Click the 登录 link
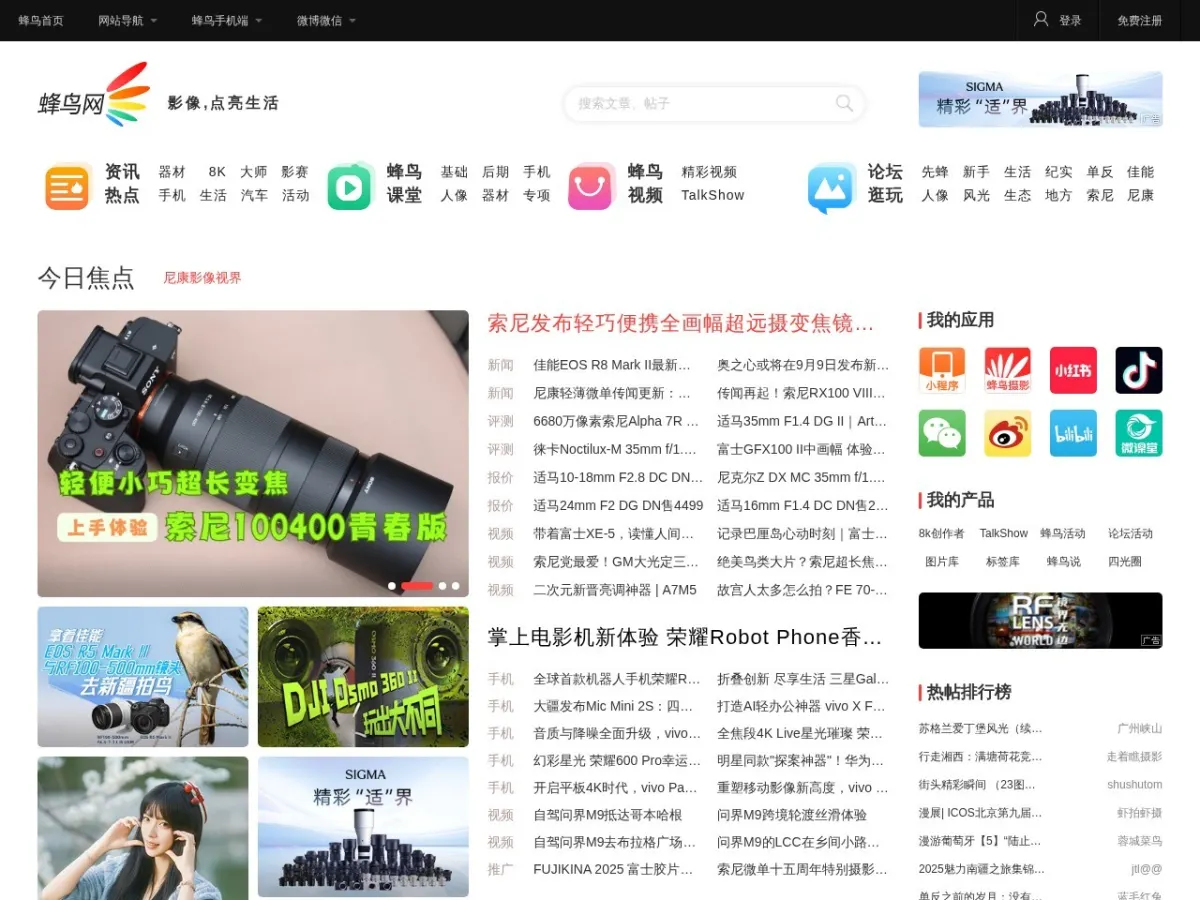 tap(1070, 20)
